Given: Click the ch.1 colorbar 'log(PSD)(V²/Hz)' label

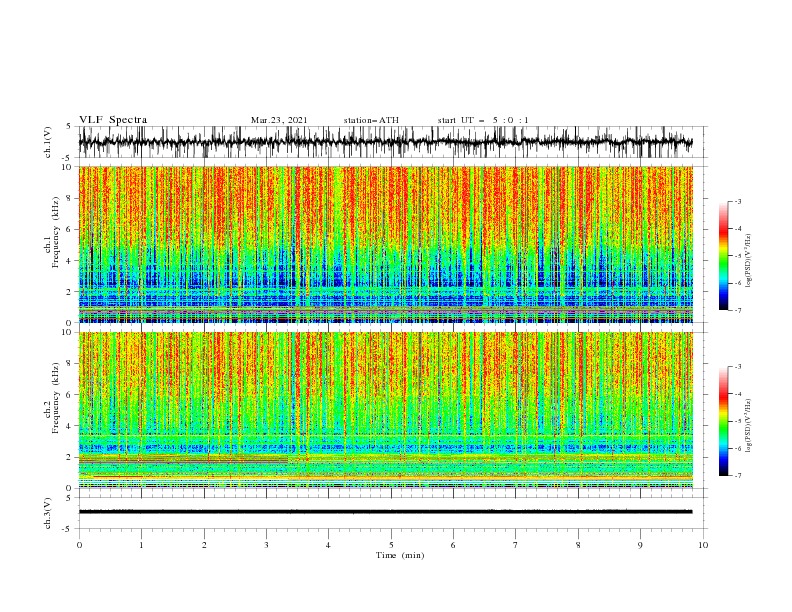Looking at the screenshot, I should point(748,261).
